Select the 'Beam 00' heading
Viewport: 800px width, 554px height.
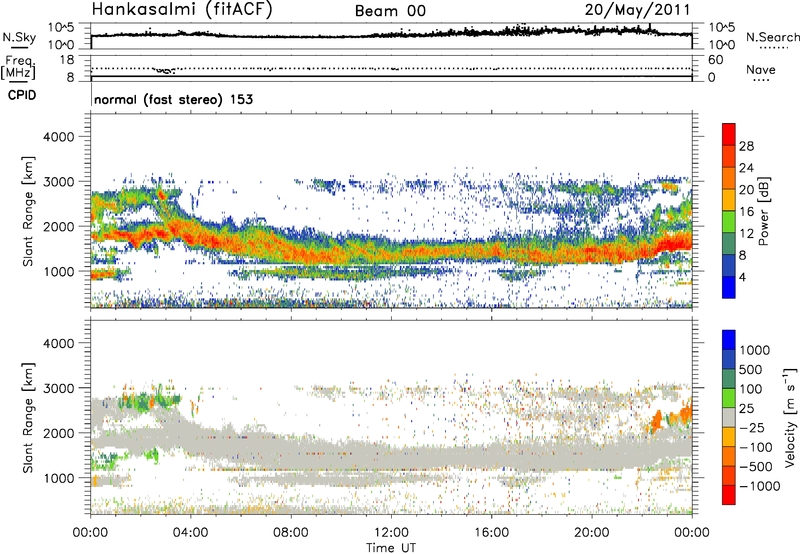click(x=390, y=11)
